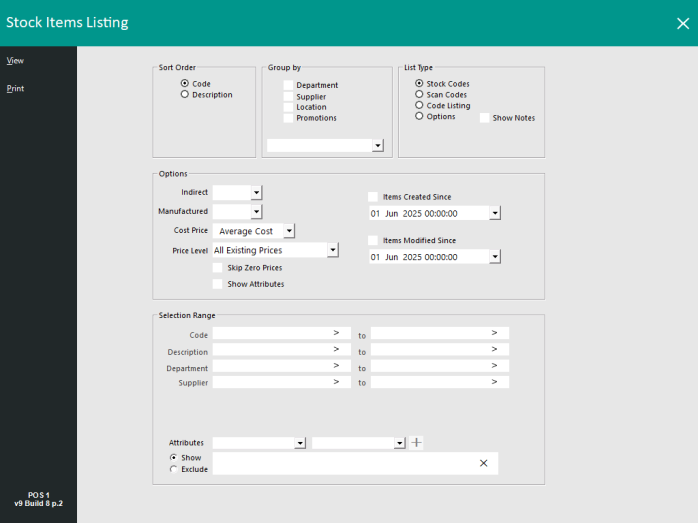Expand first Attributes dropdown
698x524 pixels.
pyautogui.click(x=300, y=443)
